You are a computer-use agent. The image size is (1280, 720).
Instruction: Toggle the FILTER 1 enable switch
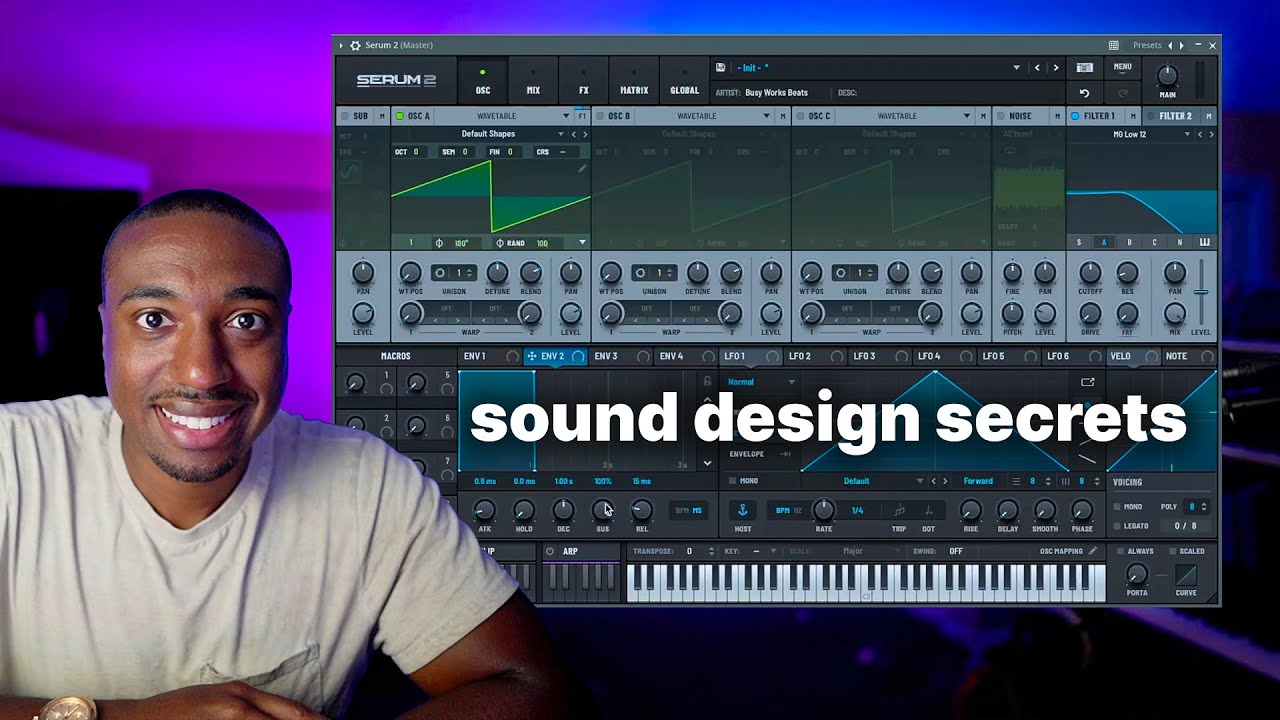(1075, 116)
